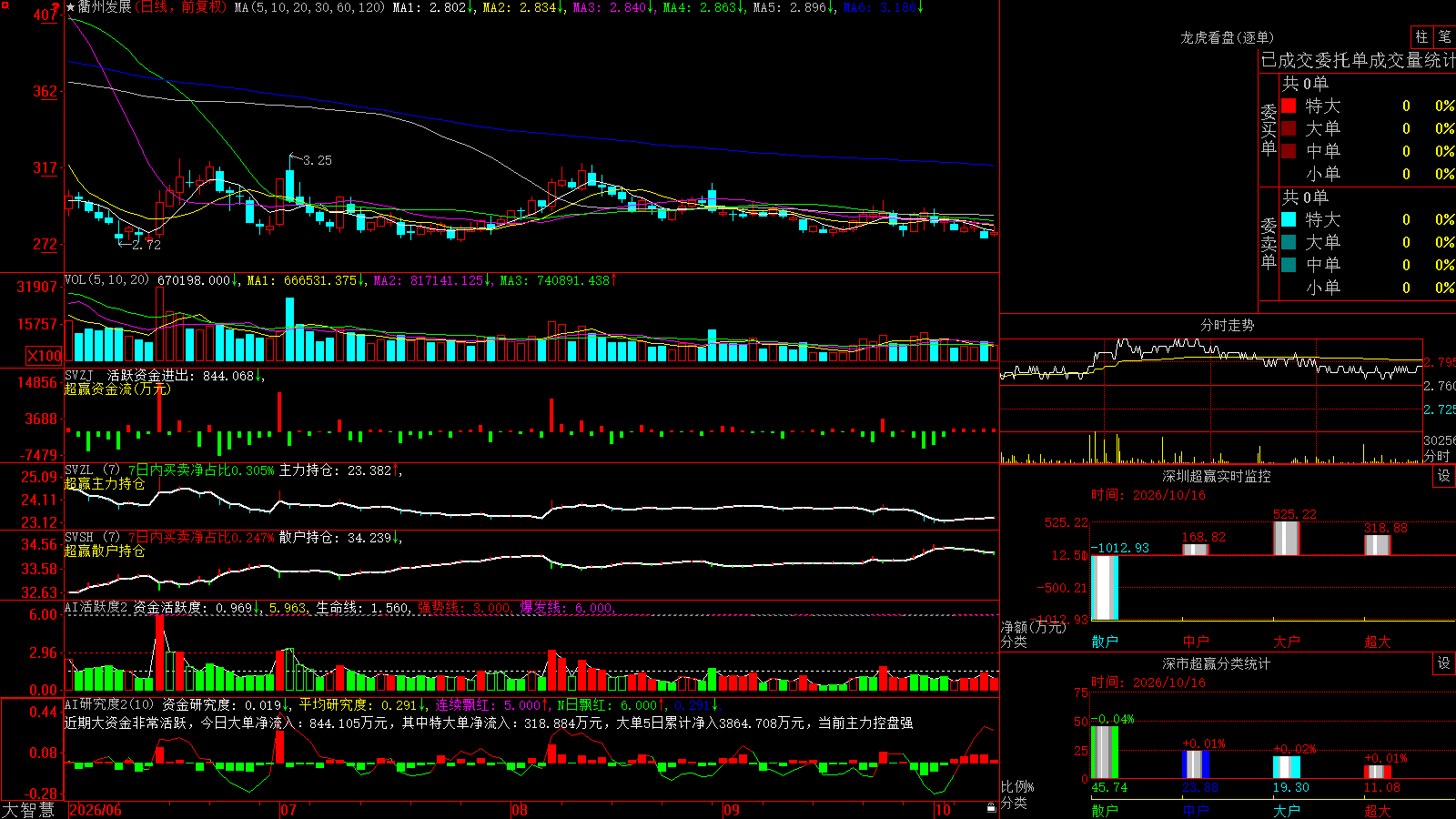Image resolution: width=1456 pixels, height=819 pixels.
Task: Open 设 settings for 深市超赢分类统计
Action: (1444, 663)
